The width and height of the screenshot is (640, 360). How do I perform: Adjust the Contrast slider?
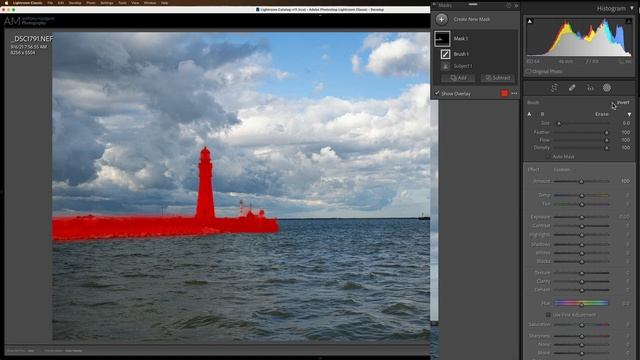click(581, 226)
